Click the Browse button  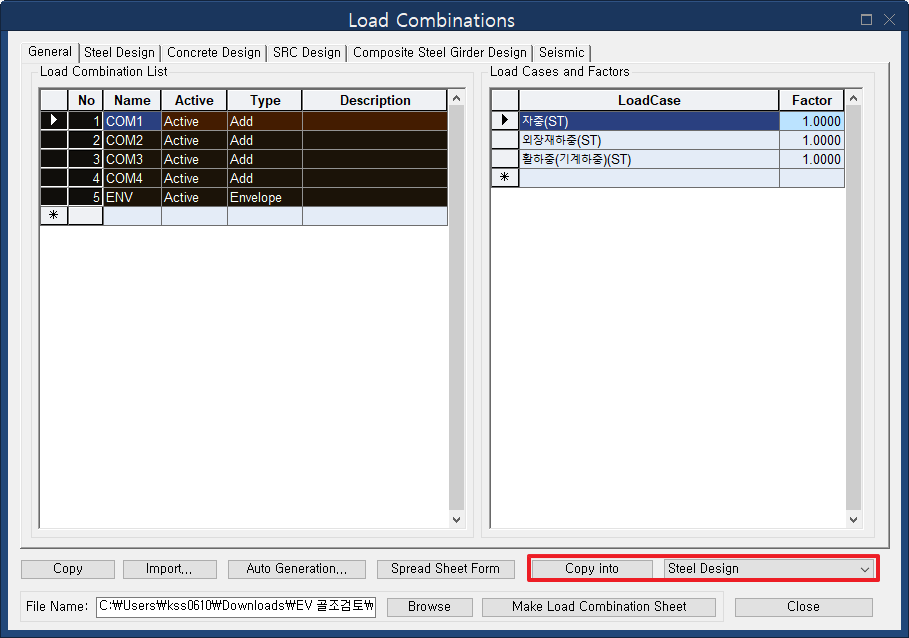point(430,607)
